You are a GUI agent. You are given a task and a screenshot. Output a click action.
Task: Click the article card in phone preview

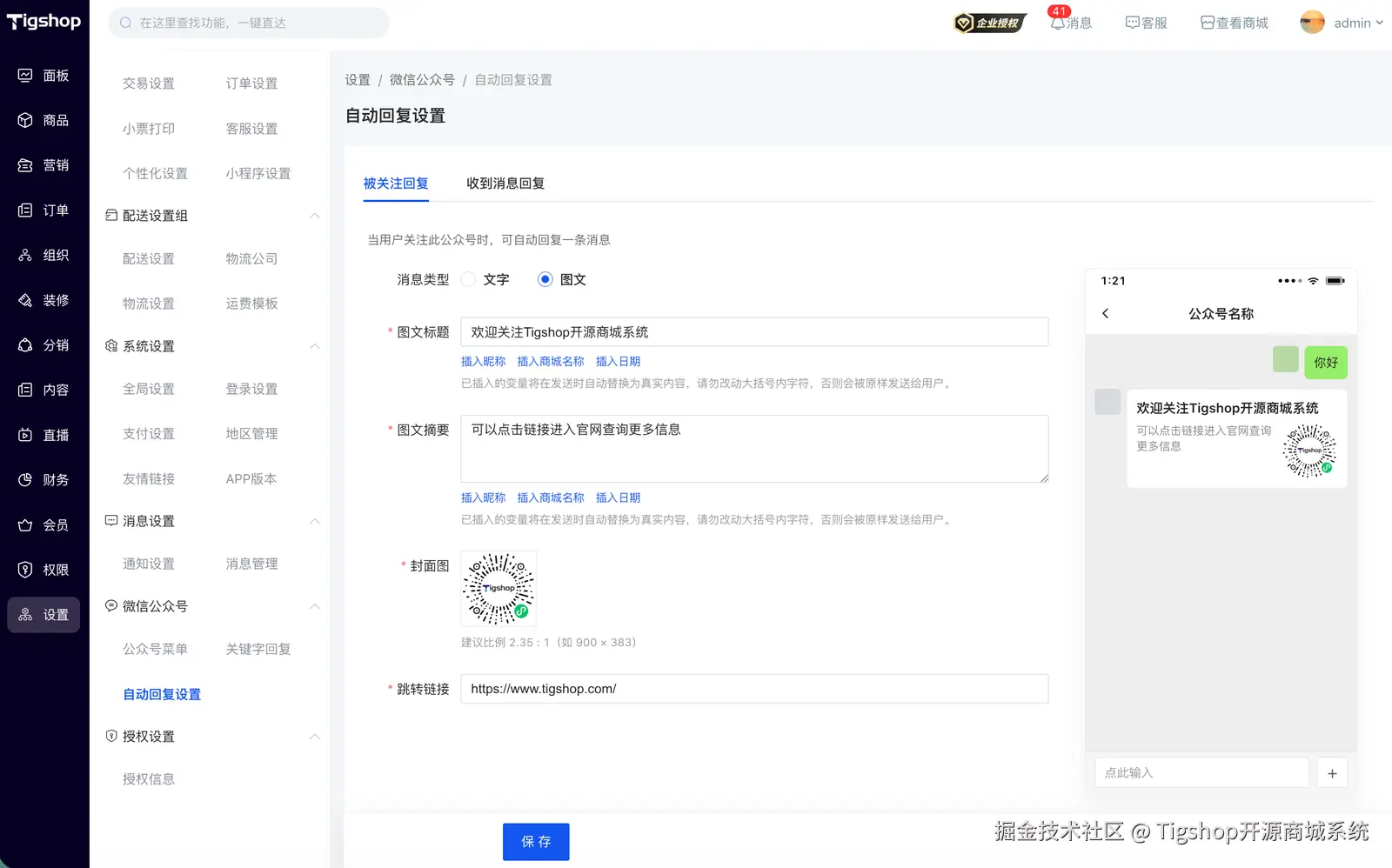click(x=1236, y=438)
